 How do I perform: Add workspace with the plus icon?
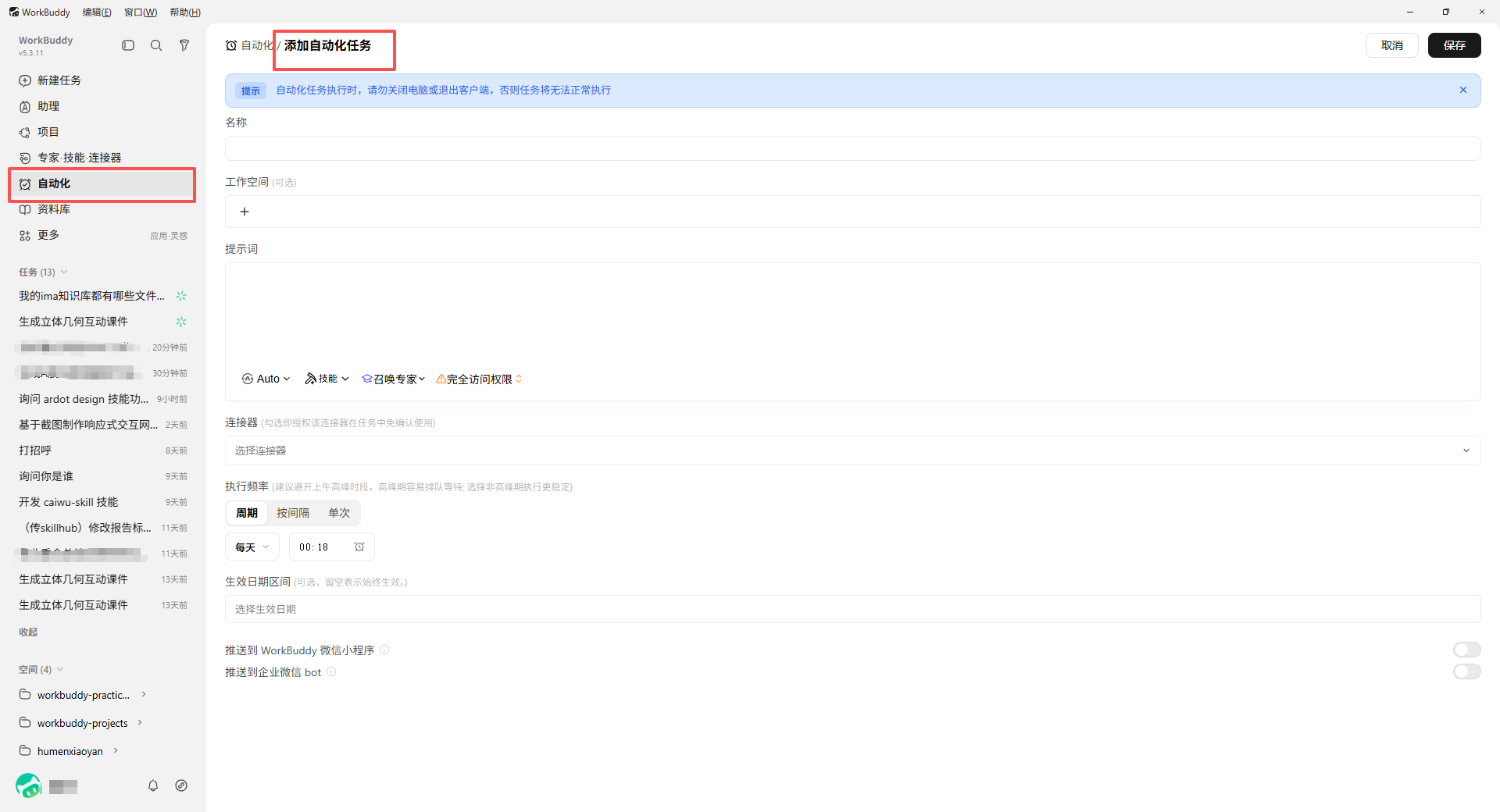point(245,212)
